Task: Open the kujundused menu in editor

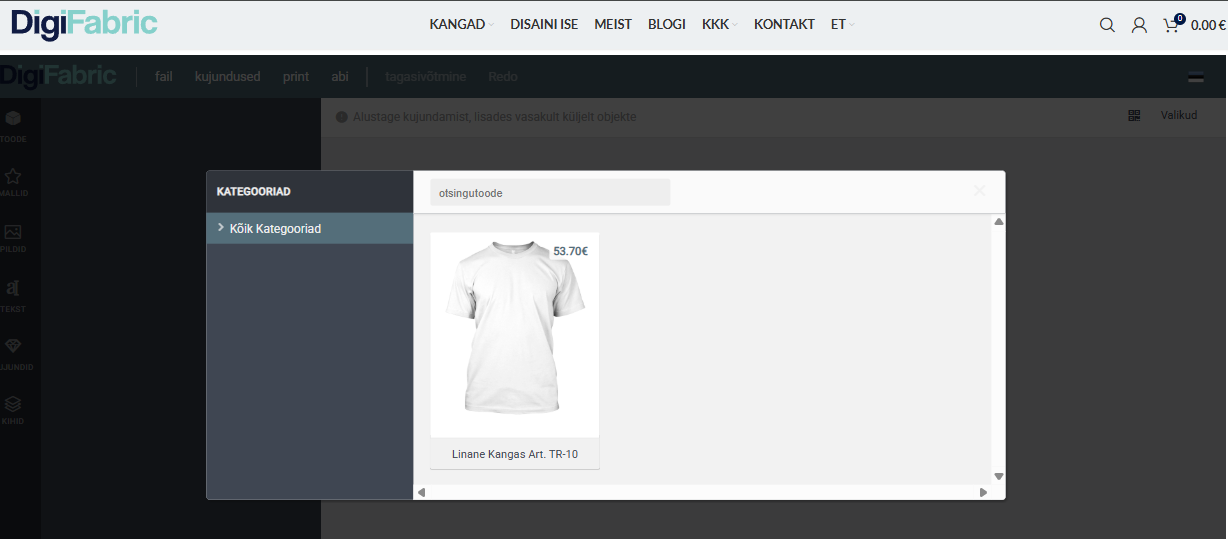Action: click(x=227, y=77)
